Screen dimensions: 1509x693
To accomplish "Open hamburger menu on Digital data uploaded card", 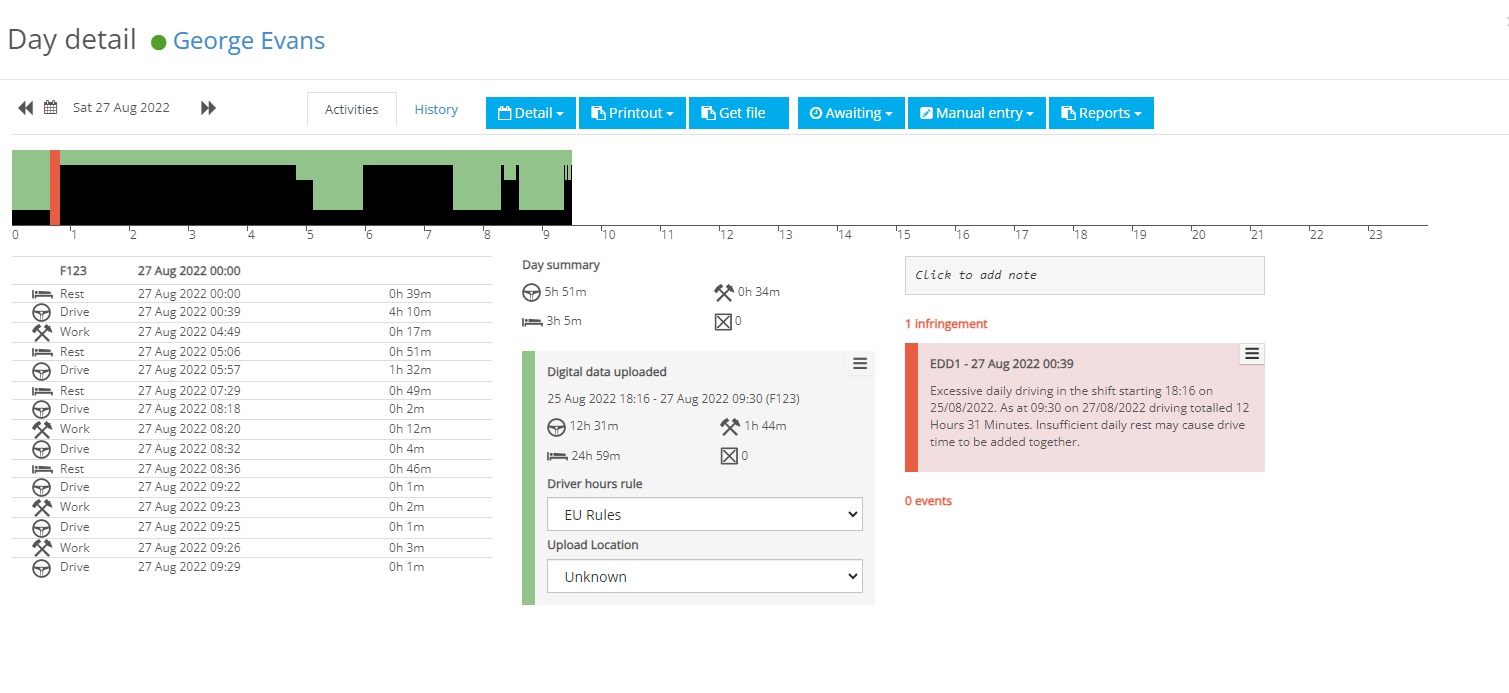I will (860, 364).
